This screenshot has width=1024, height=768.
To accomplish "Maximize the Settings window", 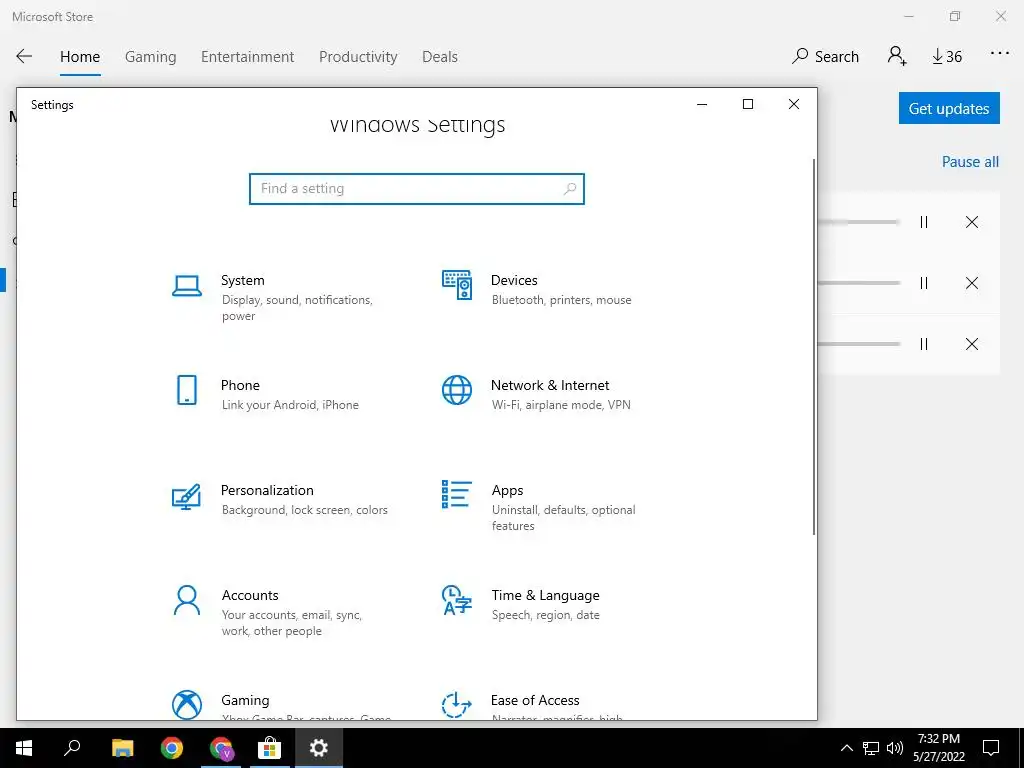I will (748, 104).
